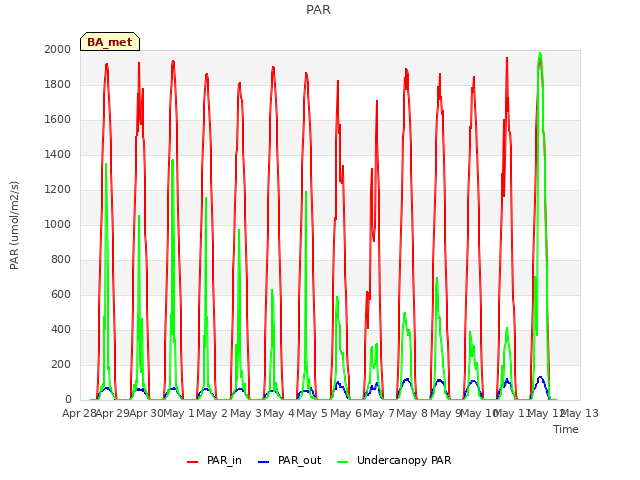Screen dimensions: 640x480
Task: Click the red PAR_in legend swatch
Action: click(x=192, y=462)
